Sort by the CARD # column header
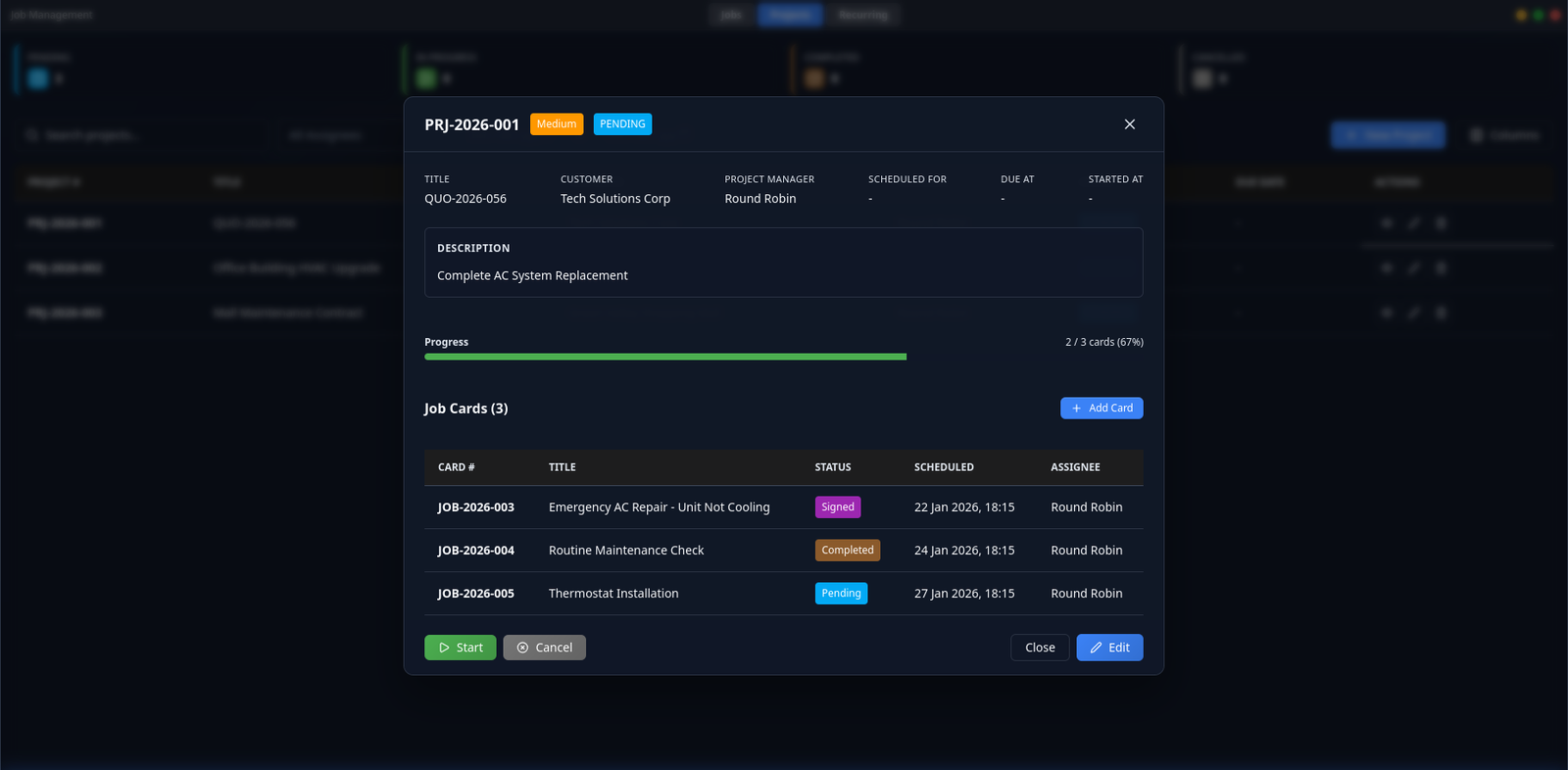Screen dimensions: 1568x770 [x=456, y=467]
